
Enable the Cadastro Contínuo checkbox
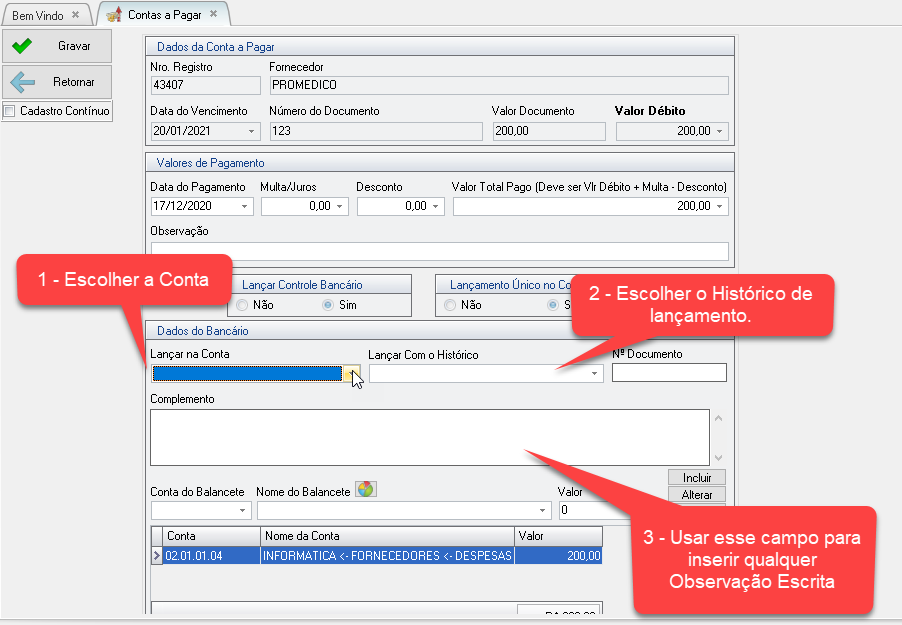(x=10, y=111)
